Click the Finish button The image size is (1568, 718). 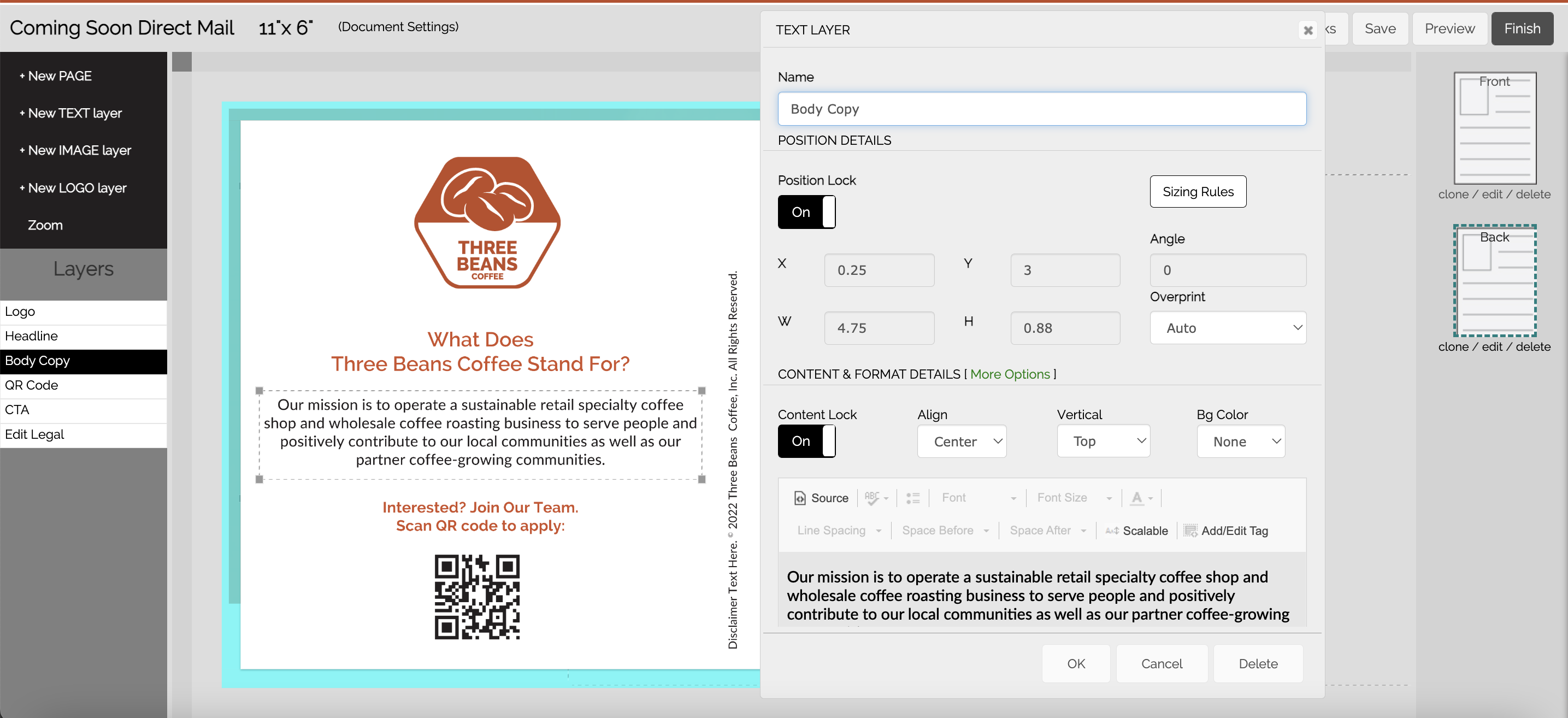(1522, 28)
